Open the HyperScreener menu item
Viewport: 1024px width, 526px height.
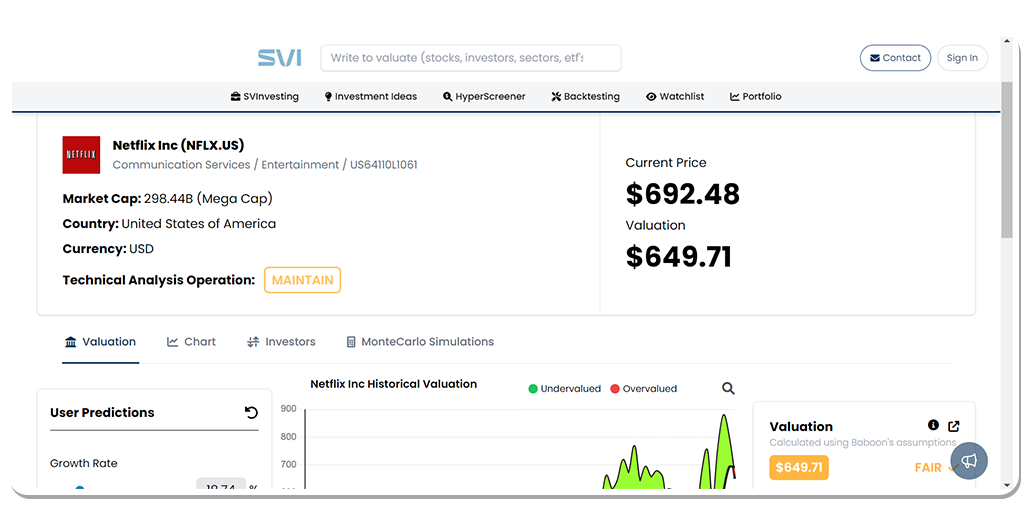click(x=484, y=97)
